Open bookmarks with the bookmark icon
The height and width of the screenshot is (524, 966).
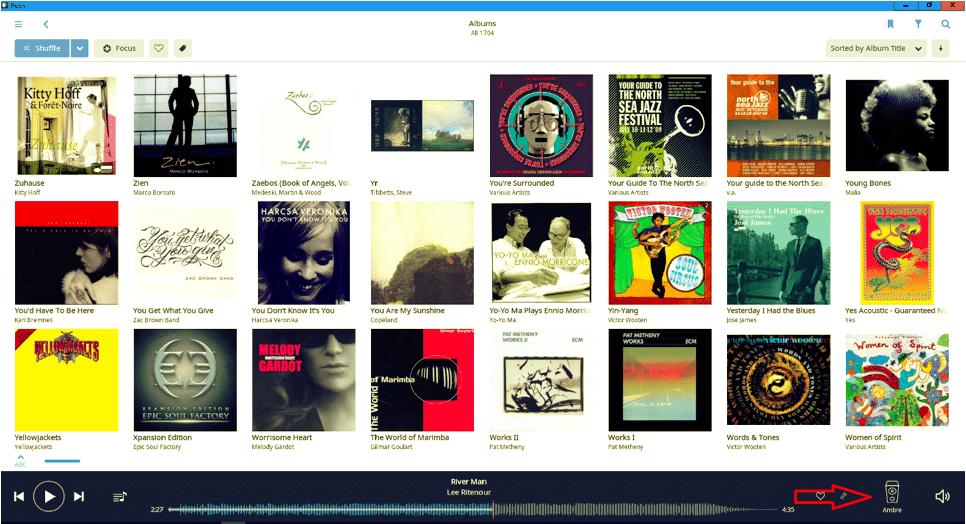point(890,24)
